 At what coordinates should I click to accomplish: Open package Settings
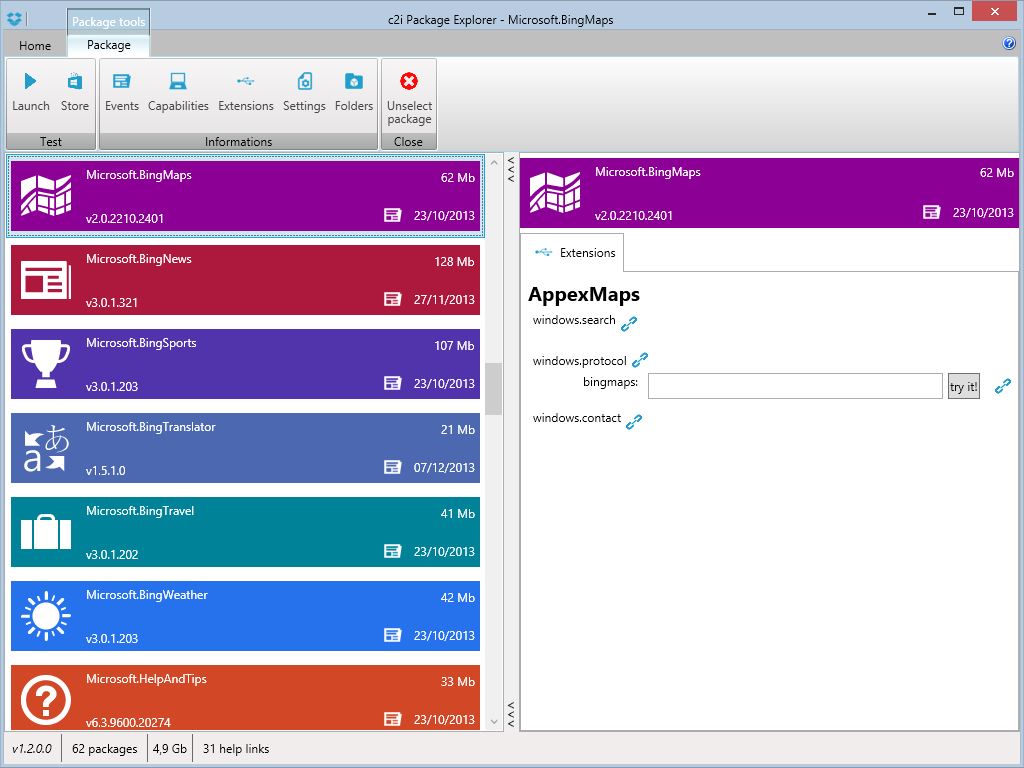tap(304, 93)
